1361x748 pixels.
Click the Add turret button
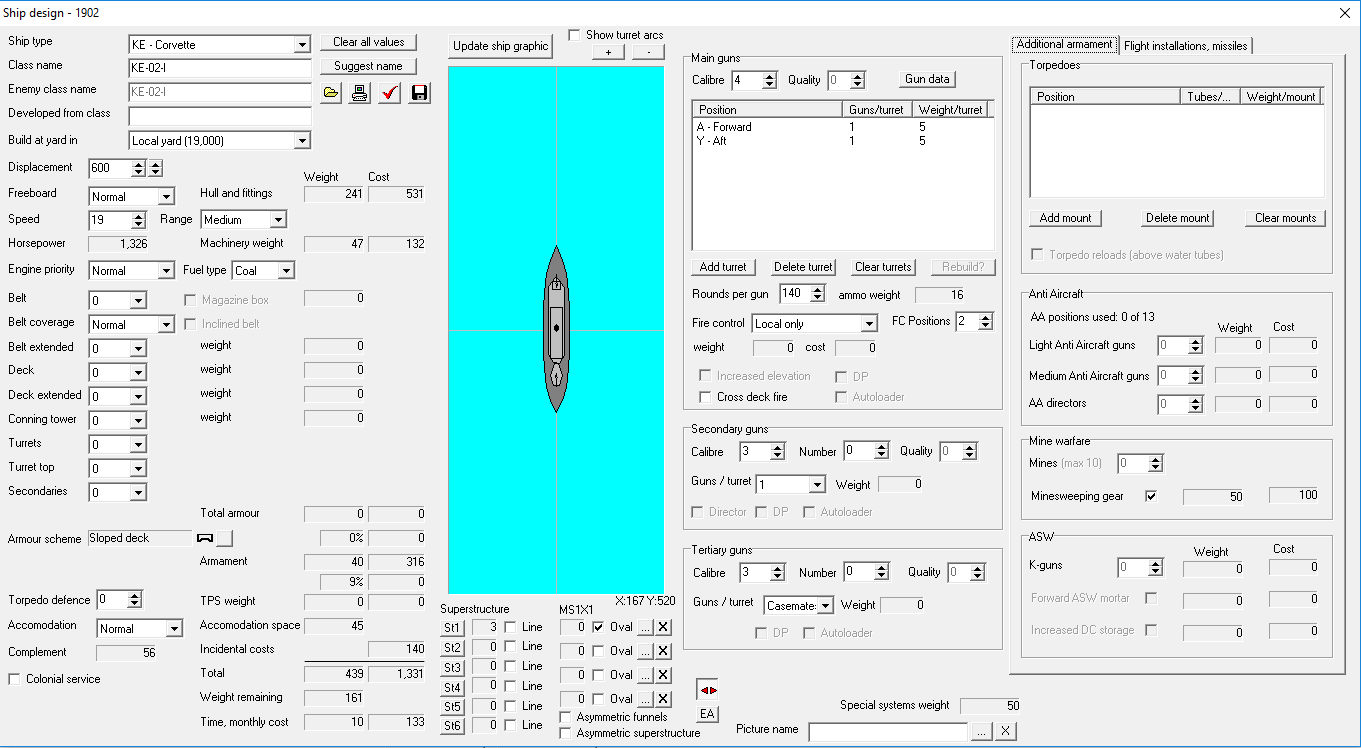(x=723, y=267)
